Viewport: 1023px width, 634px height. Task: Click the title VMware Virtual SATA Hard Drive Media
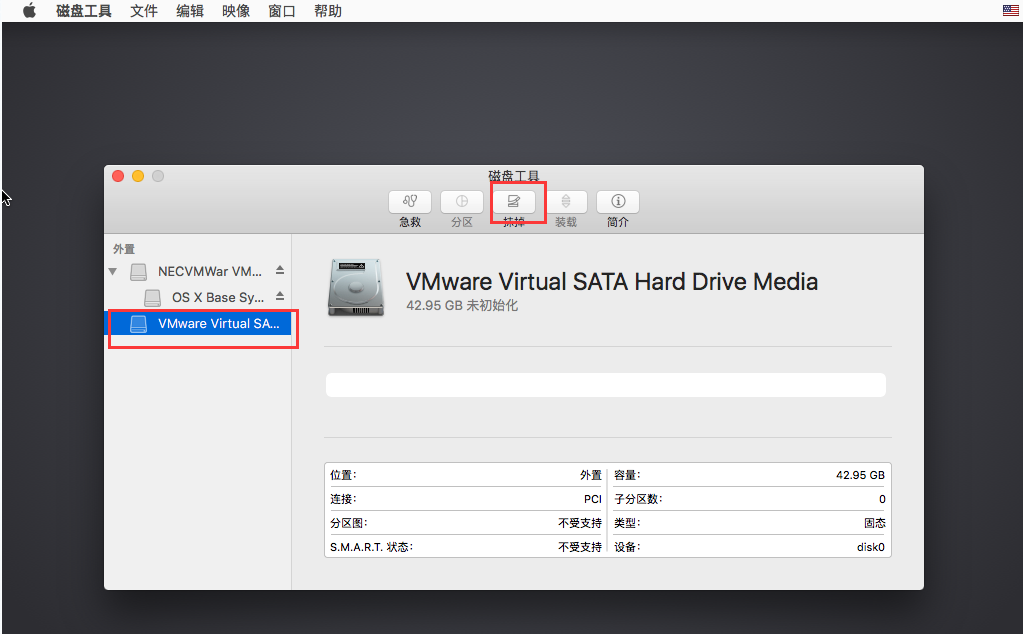tap(611, 282)
